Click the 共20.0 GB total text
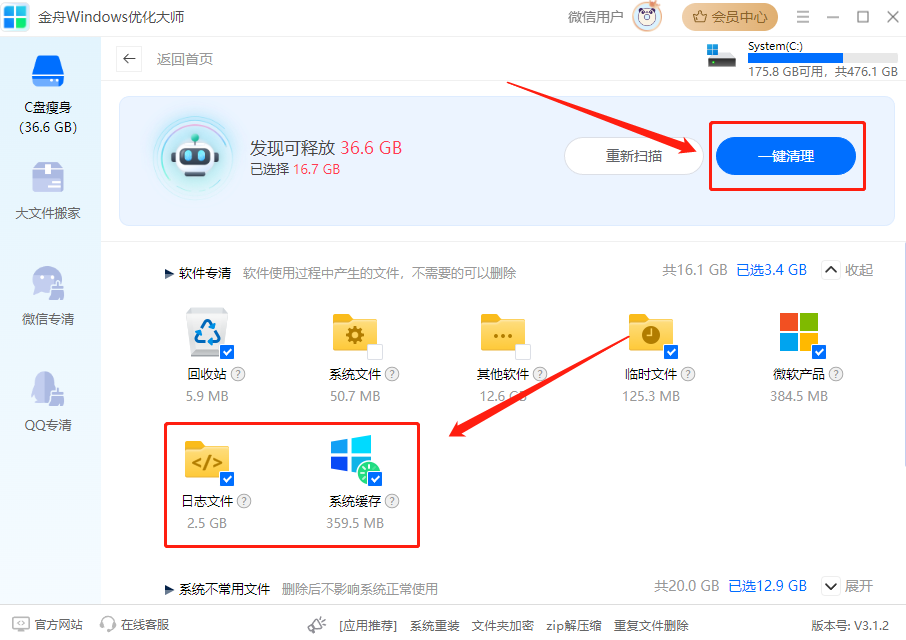This screenshot has width=906, height=640. 686,586
